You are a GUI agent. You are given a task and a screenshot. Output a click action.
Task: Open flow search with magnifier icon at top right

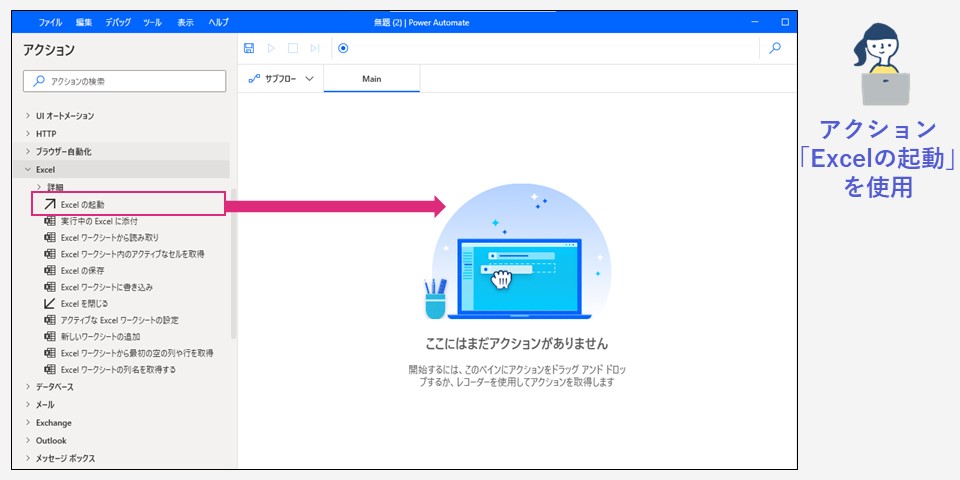tap(775, 48)
